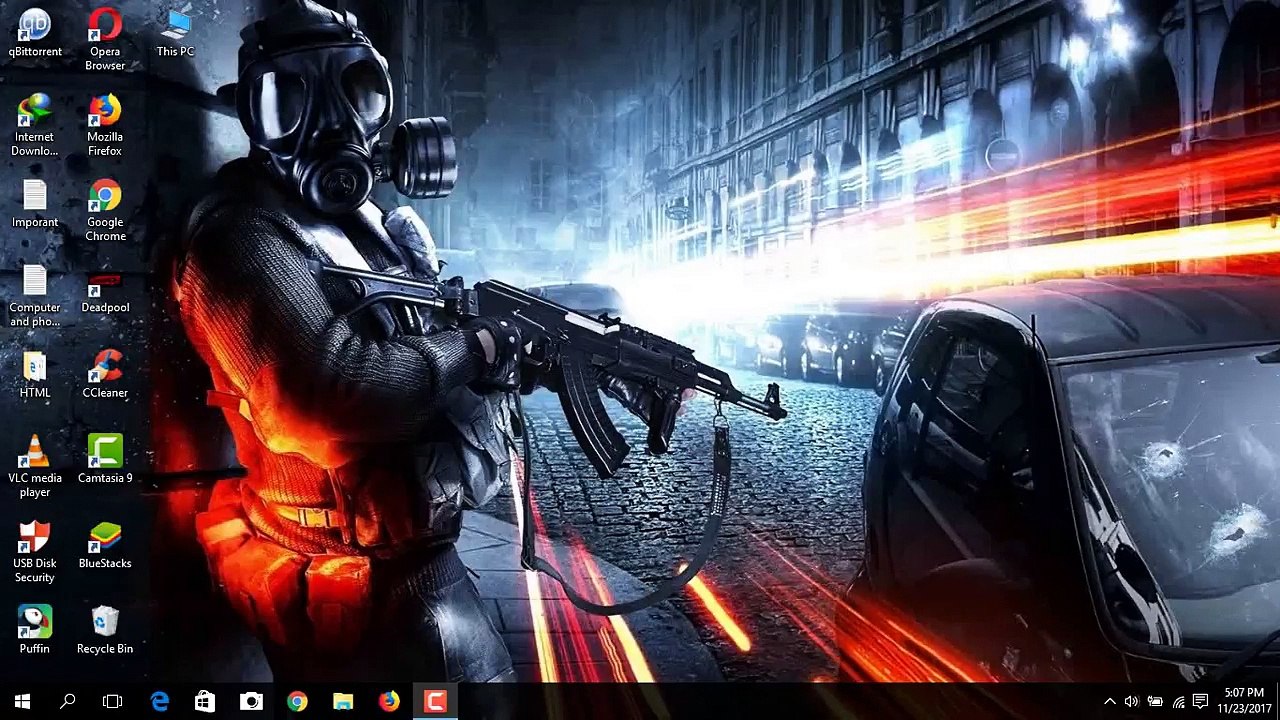Screen dimensions: 1280x720
Task: Launch Microsoft Edge from taskbar
Action: pos(160,702)
